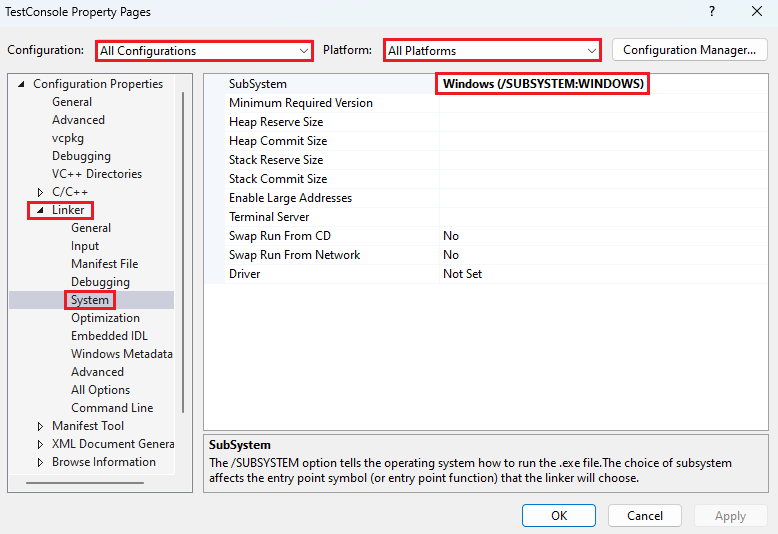The width and height of the screenshot is (778, 534).
Task: Close the TestConsole Property Pages dialog
Action: pos(757,11)
